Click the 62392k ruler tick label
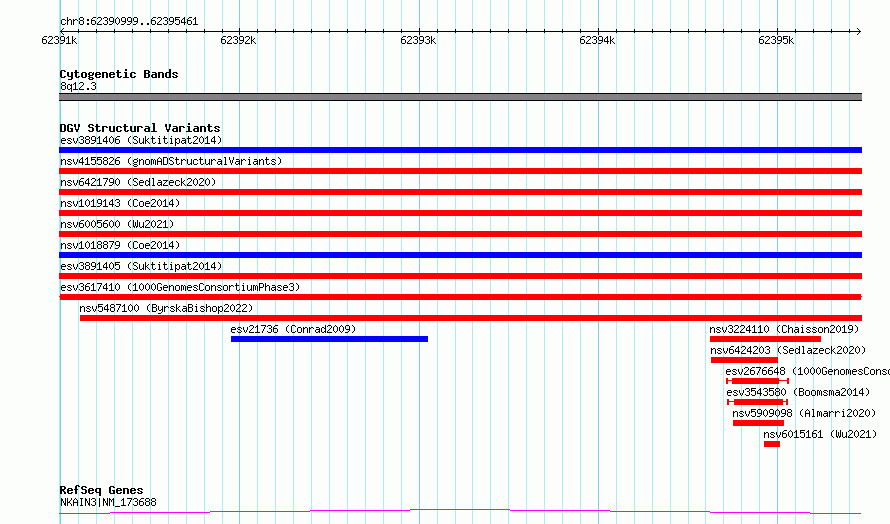Image resolution: width=890 pixels, height=524 pixels. pos(238,40)
